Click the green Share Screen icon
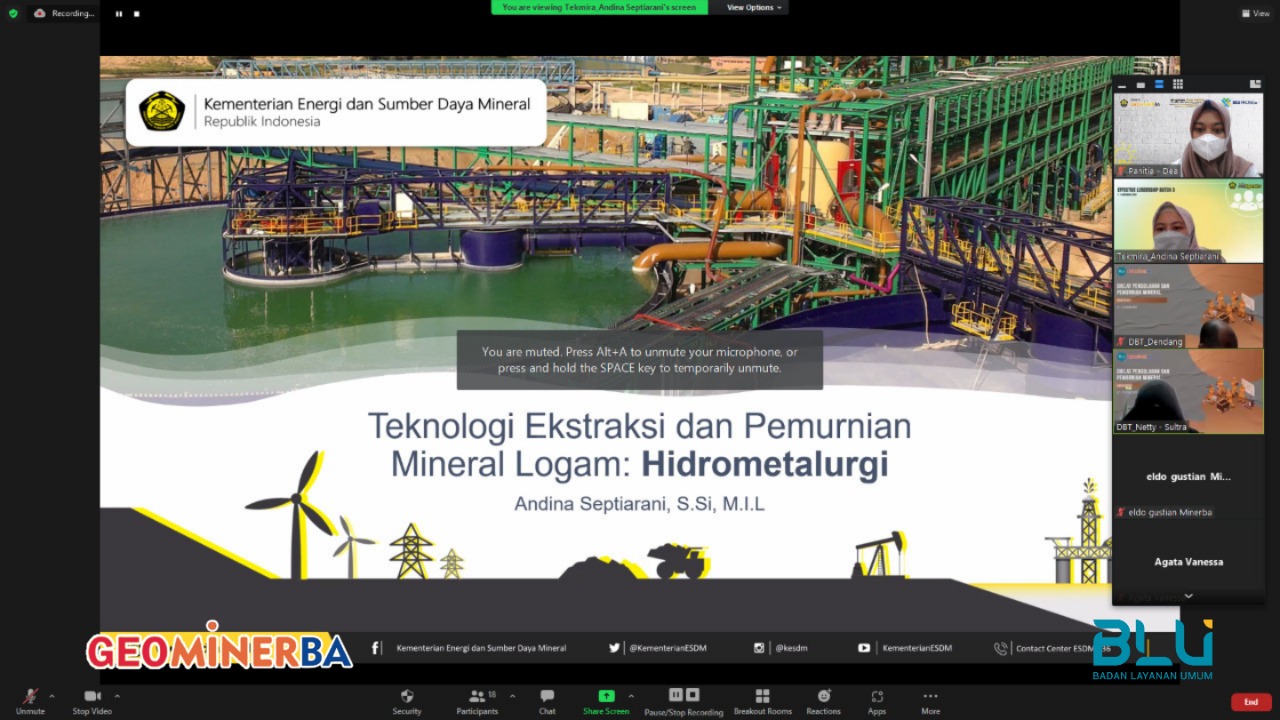The width and height of the screenshot is (1280, 720). point(606,696)
